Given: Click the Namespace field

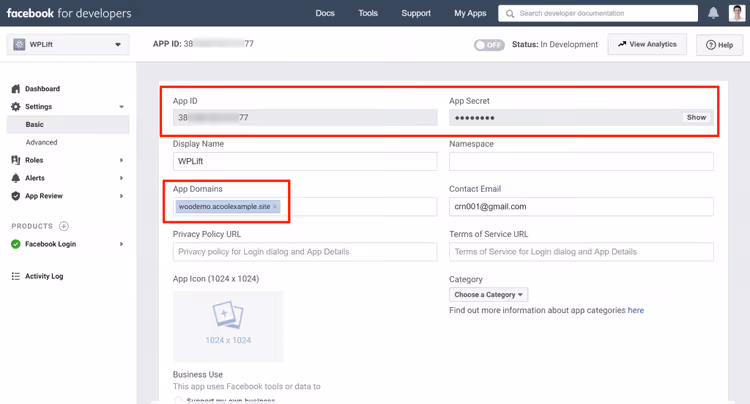Looking at the screenshot, I should tap(581, 161).
